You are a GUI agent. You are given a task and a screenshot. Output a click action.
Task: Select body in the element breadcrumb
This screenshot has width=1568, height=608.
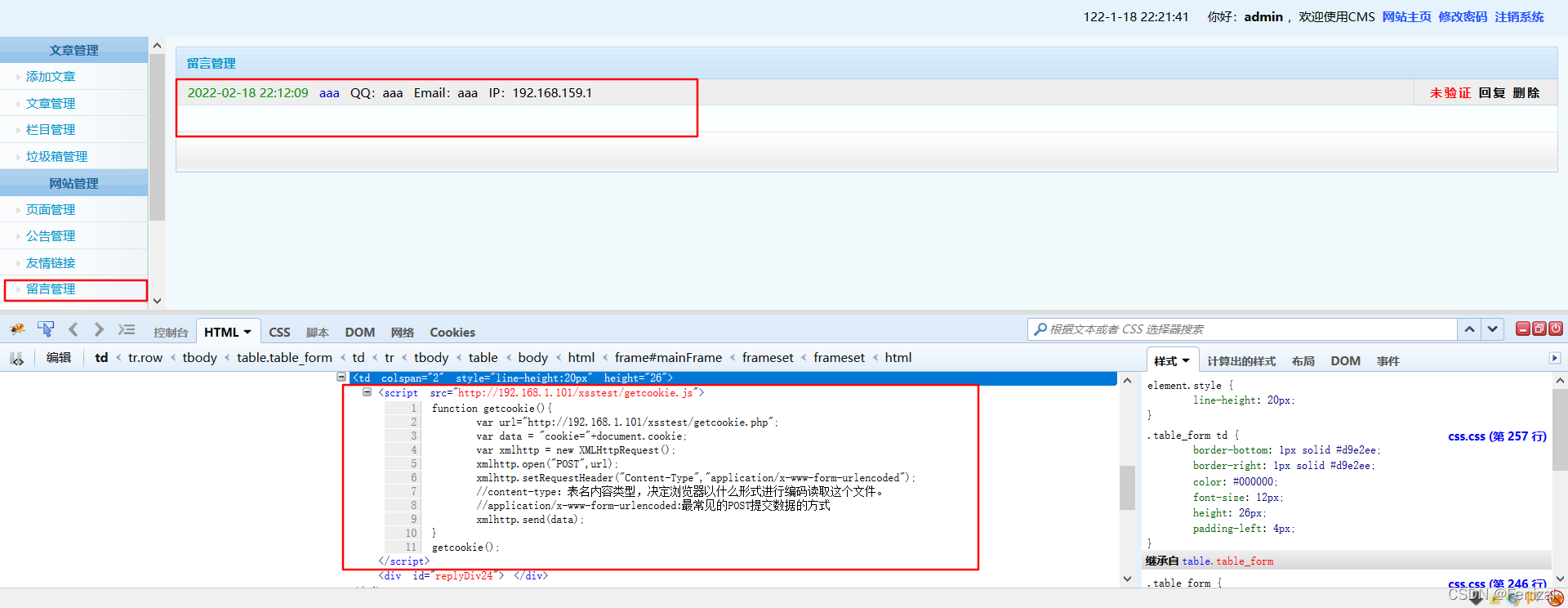point(533,358)
